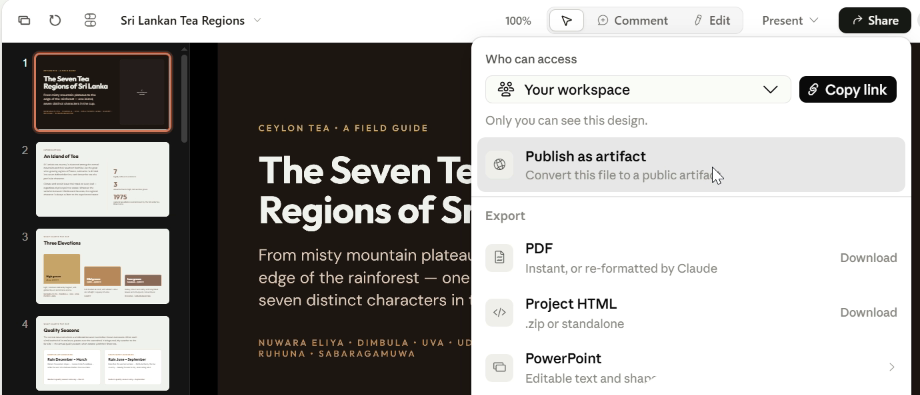Click the pencil icon beside Edit
The image size is (920, 395).
(698, 21)
